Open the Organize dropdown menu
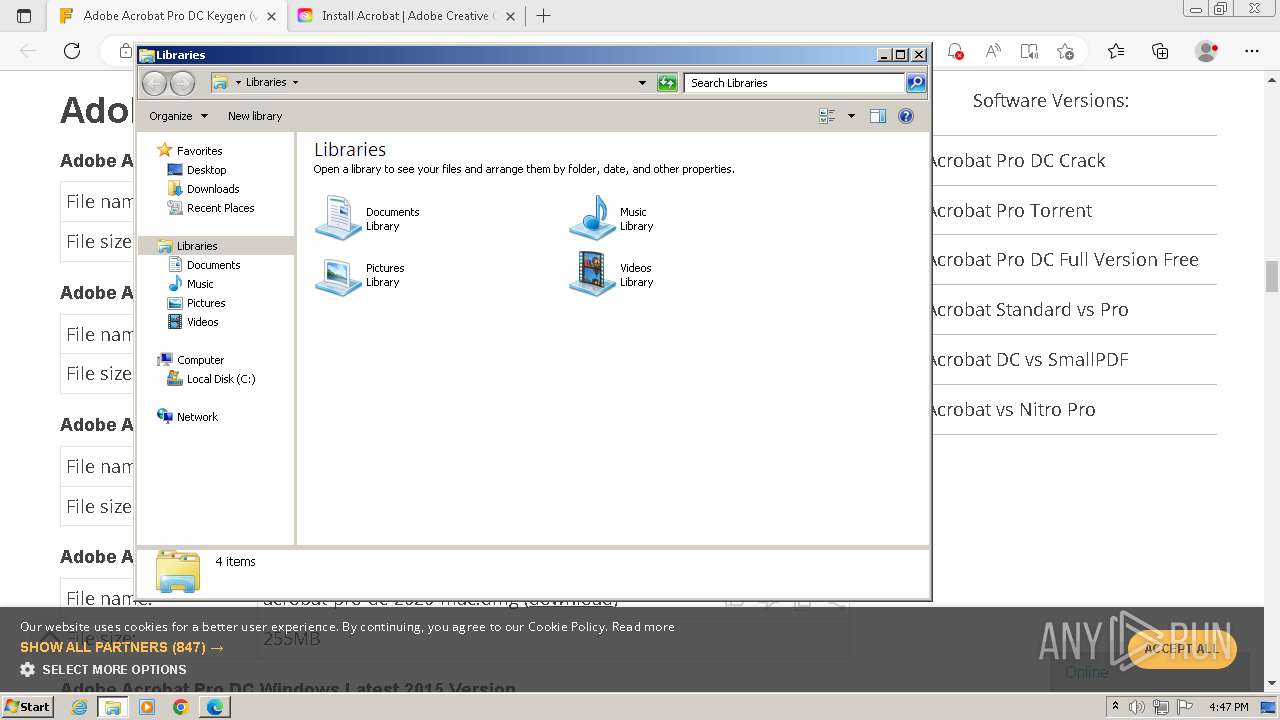Image resolution: width=1280 pixels, height=720 pixels. pyautogui.click(x=178, y=116)
